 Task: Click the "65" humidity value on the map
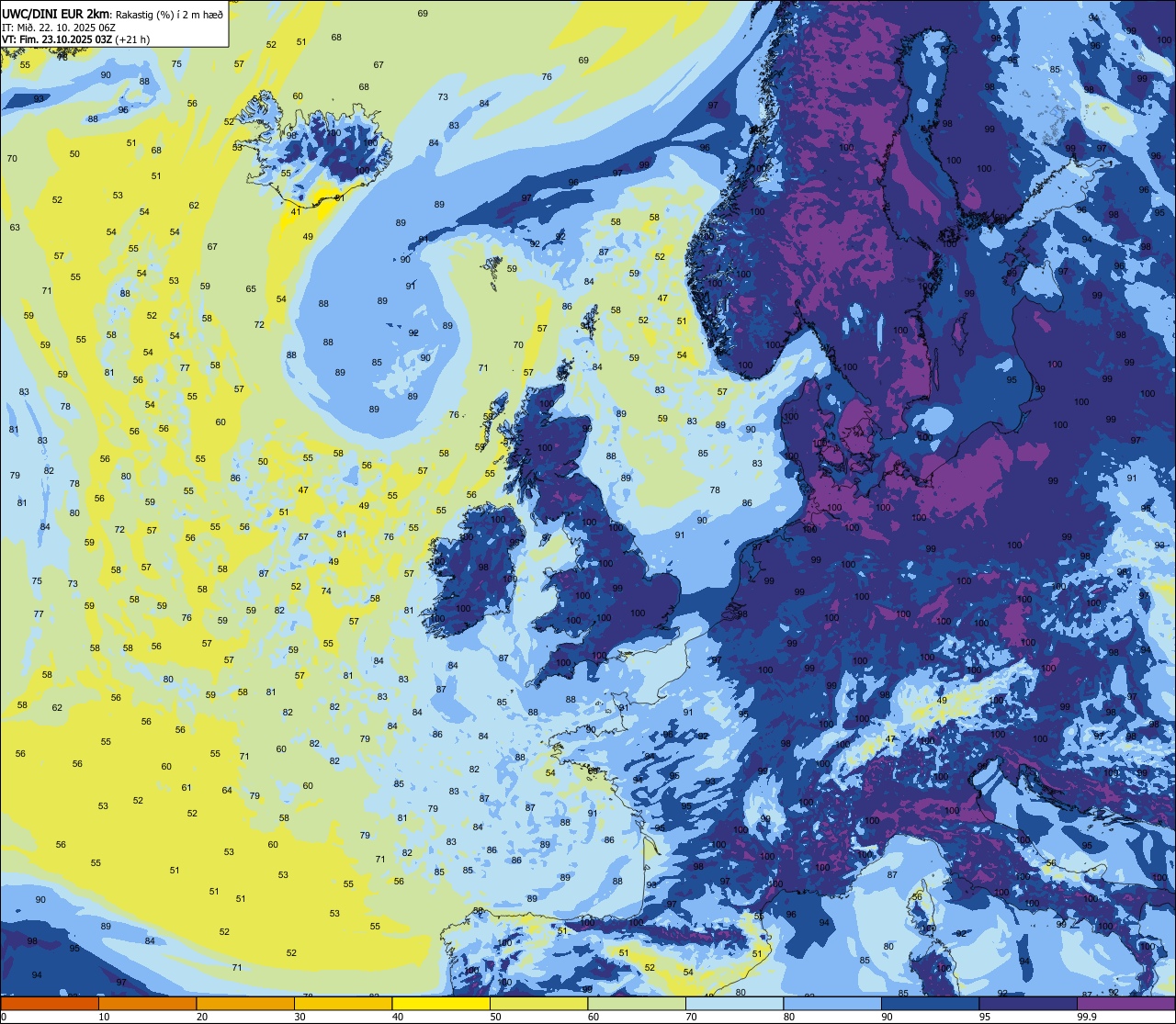click(251, 289)
